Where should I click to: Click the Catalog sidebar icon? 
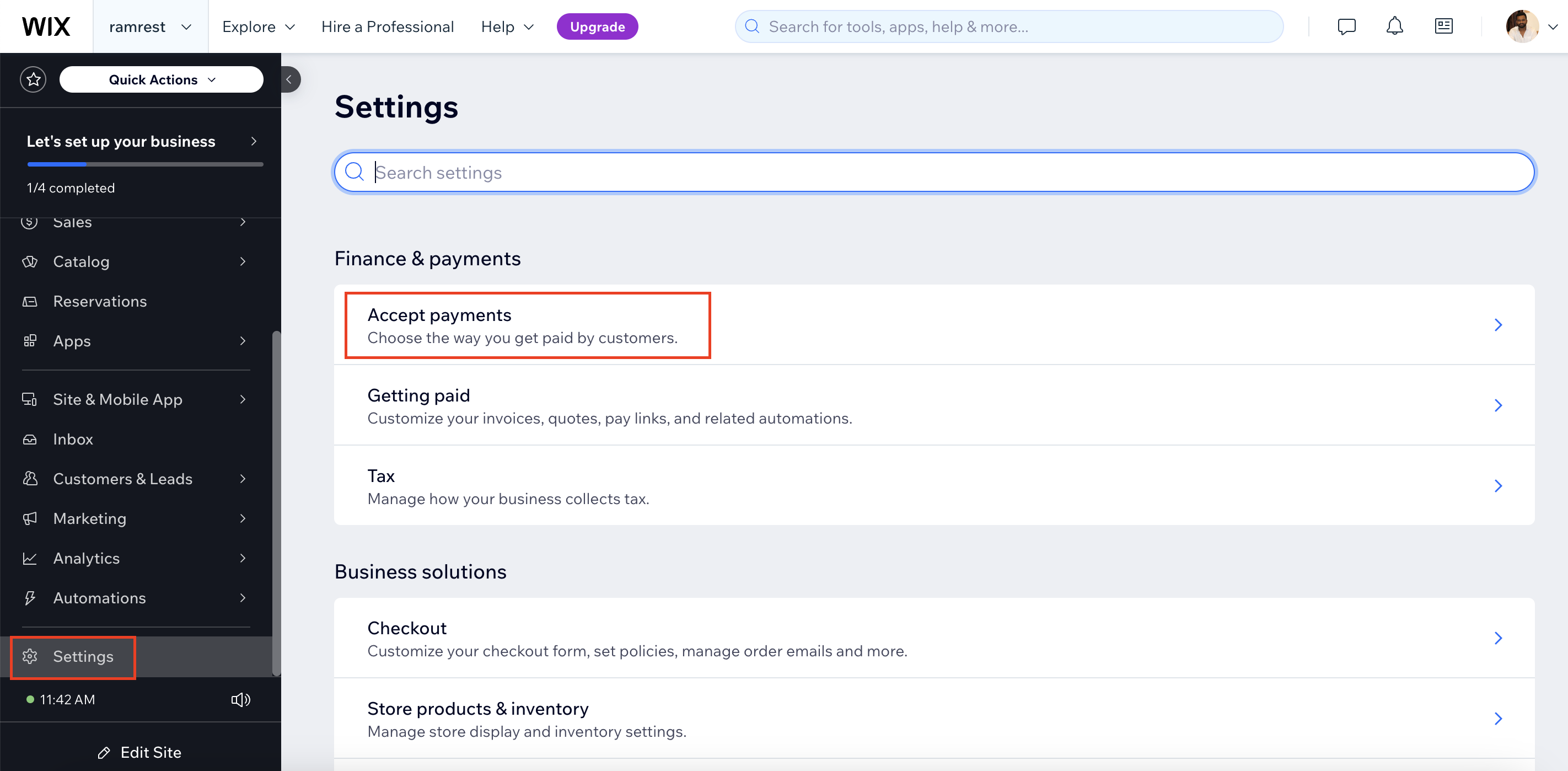tap(28, 261)
